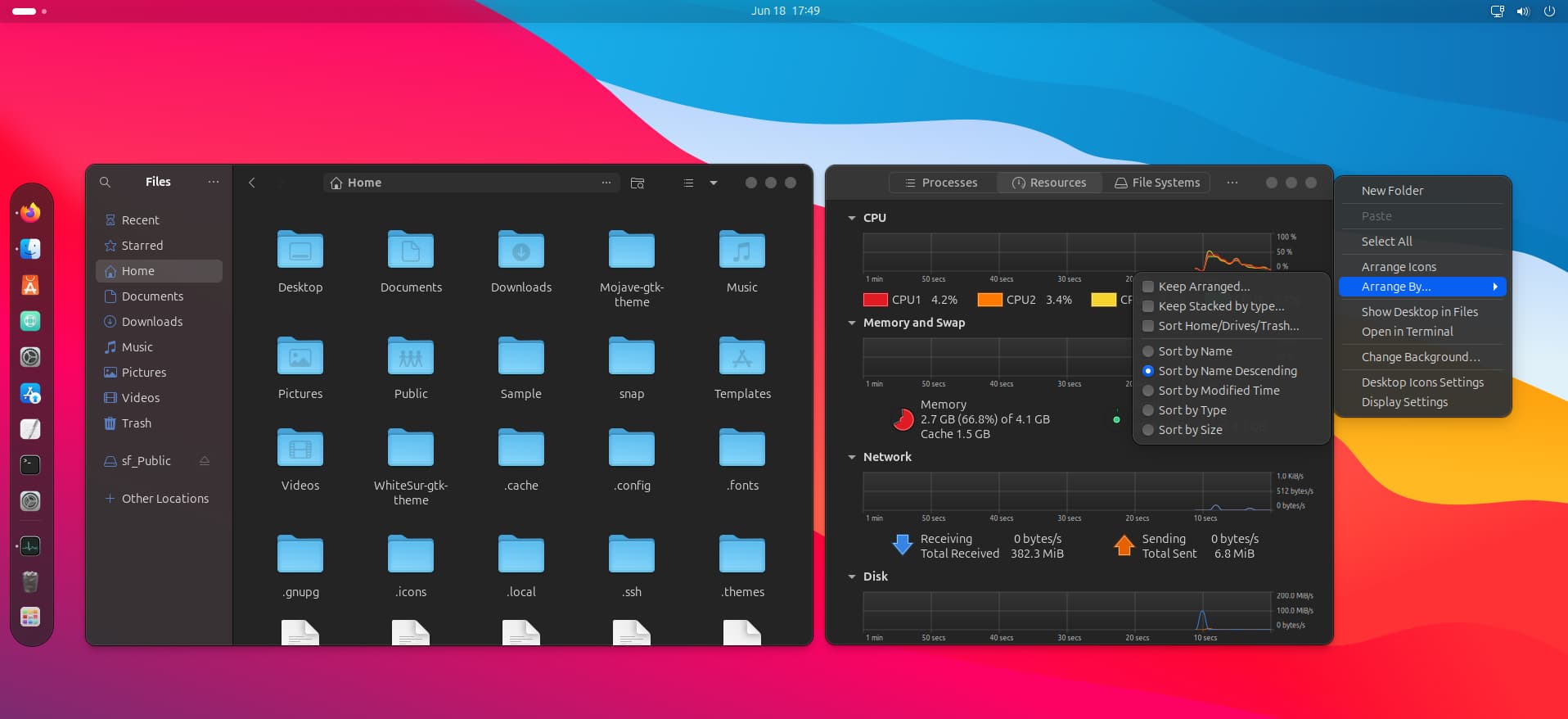
Task: Launch Terminal from the dock
Action: tap(30, 465)
